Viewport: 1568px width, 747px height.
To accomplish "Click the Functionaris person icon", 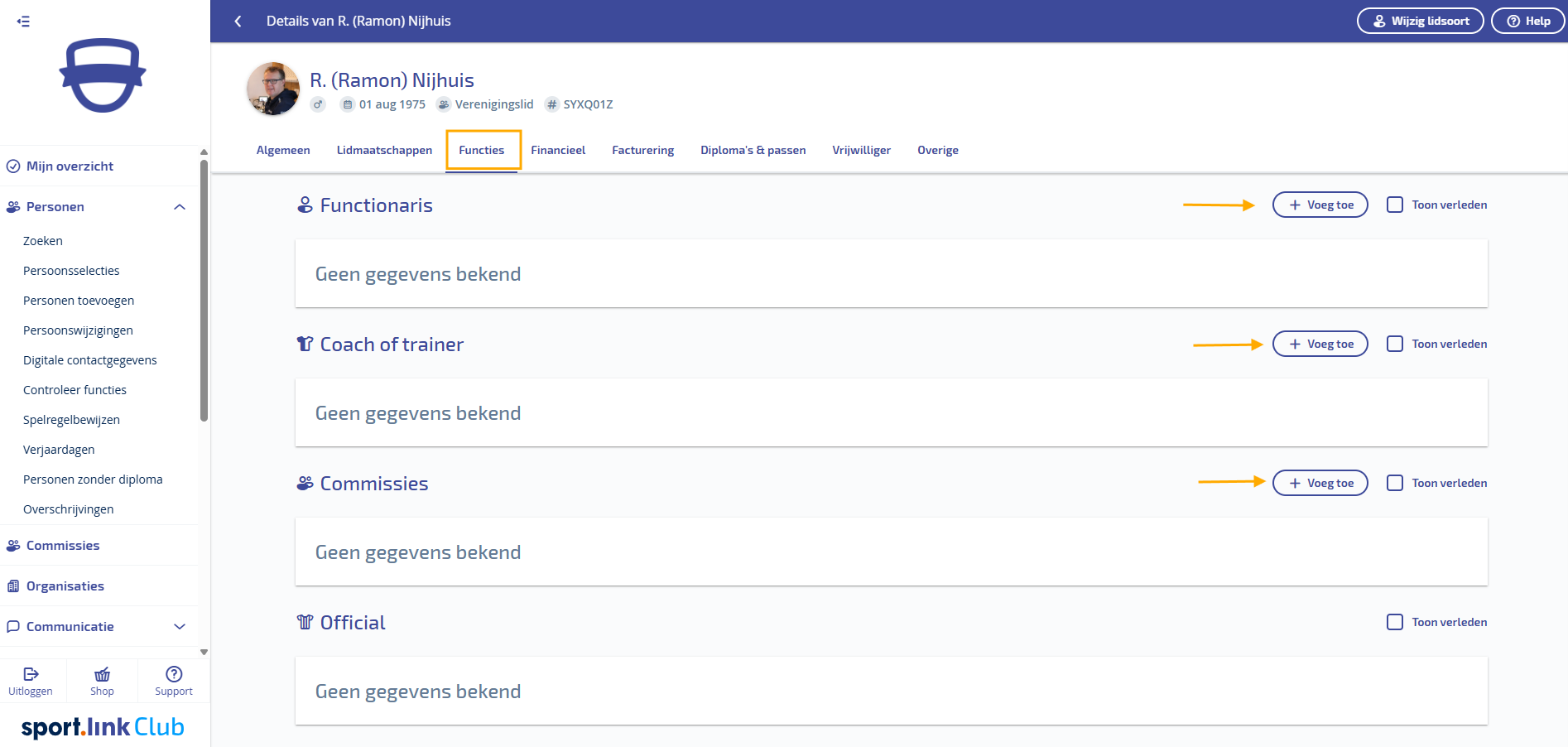I will click(x=305, y=205).
